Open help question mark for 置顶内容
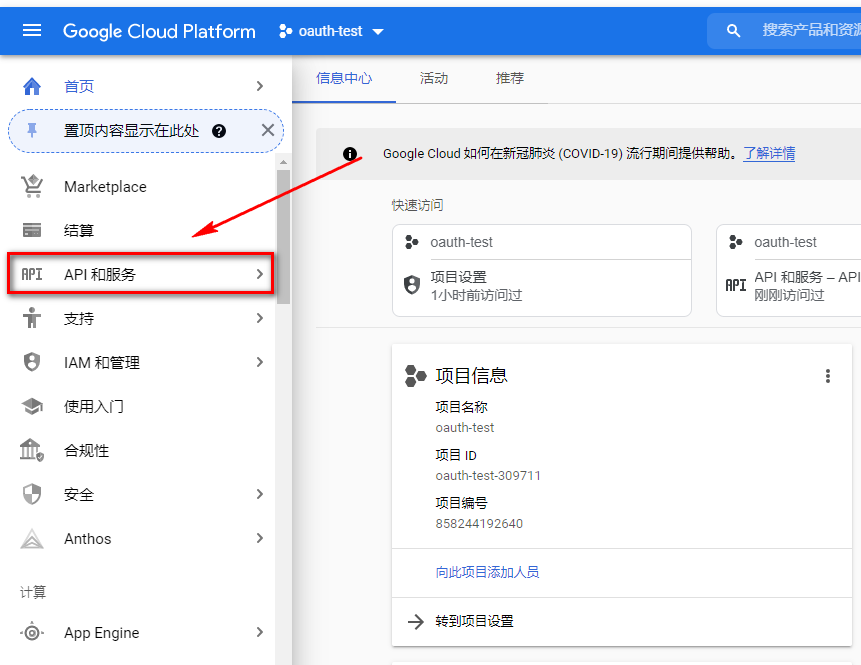This screenshot has height=665, width=861. [x=219, y=131]
